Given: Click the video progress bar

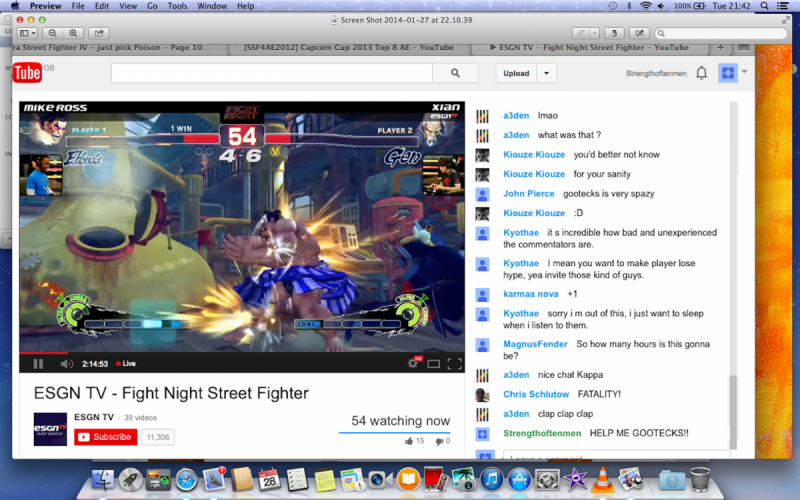Looking at the screenshot, I should pyautogui.click(x=240, y=353).
